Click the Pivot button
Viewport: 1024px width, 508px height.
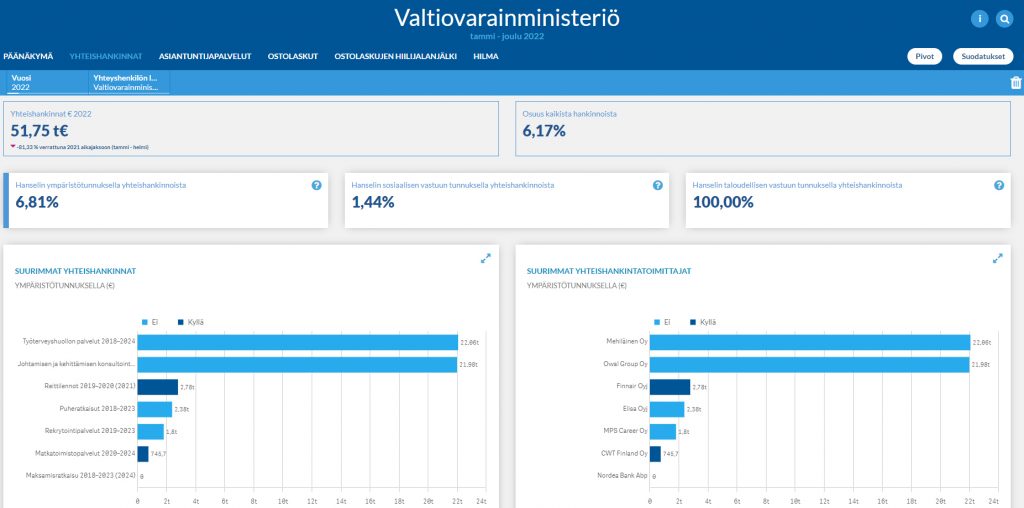click(x=924, y=56)
